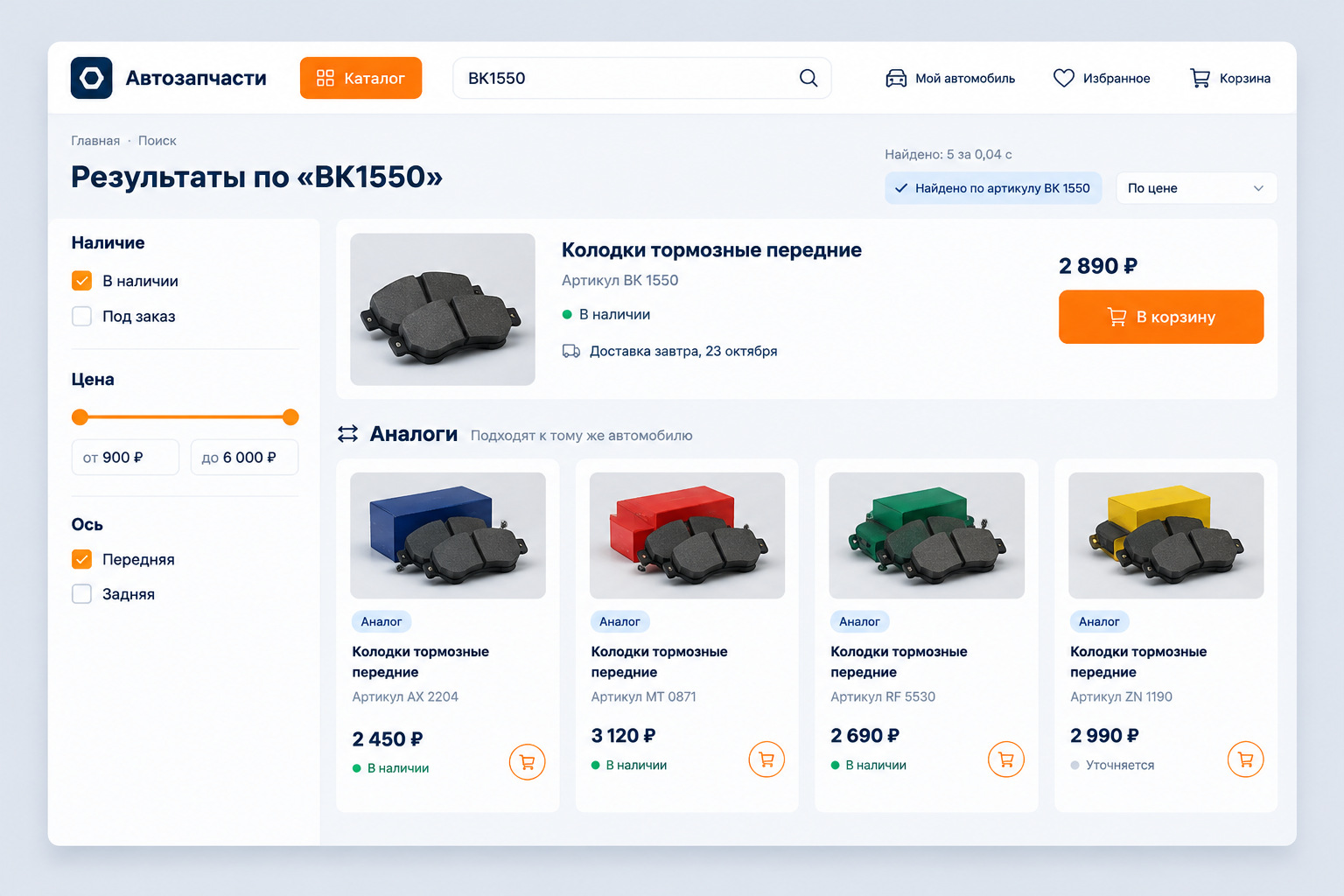Click Найдено: 5 за 0,04 с text
Image resolution: width=1344 pixels, height=896 pixels.
click(948, 154)
